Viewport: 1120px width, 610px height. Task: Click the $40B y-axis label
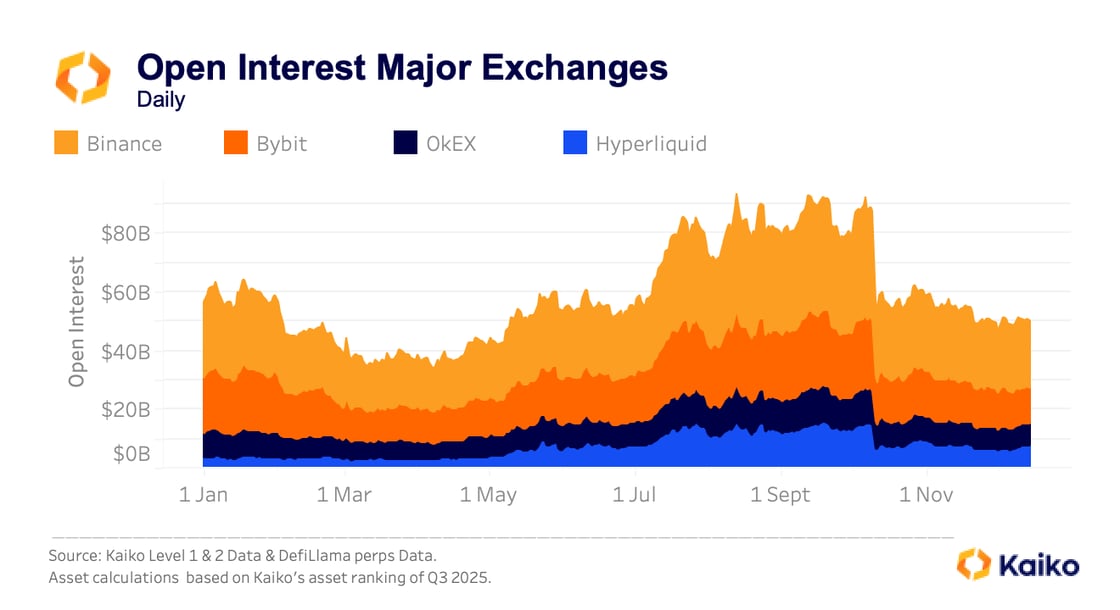click(x=126, y=352)
